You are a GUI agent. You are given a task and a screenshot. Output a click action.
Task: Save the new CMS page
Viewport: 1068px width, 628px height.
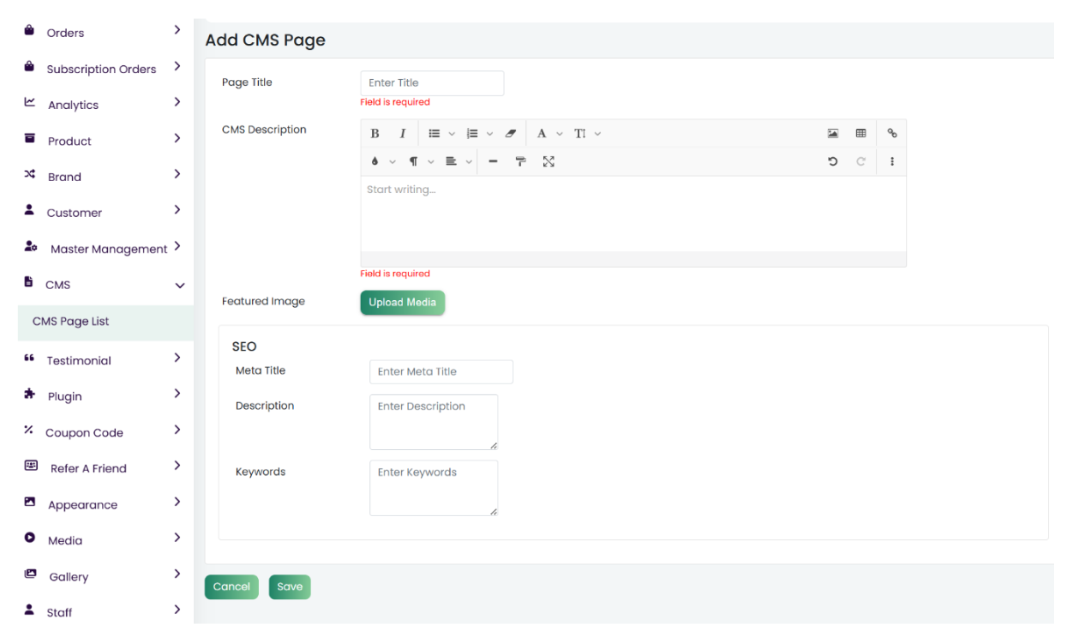[x=289, y=587]
